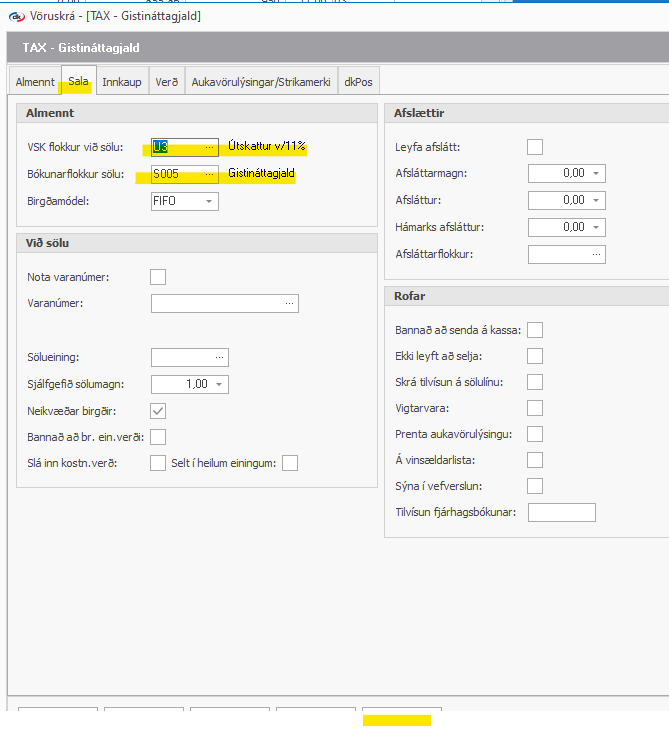The image size is (669, 731).
Task: Expand the Birgðamódel FIFO dropdown
Action: point(208,201)
